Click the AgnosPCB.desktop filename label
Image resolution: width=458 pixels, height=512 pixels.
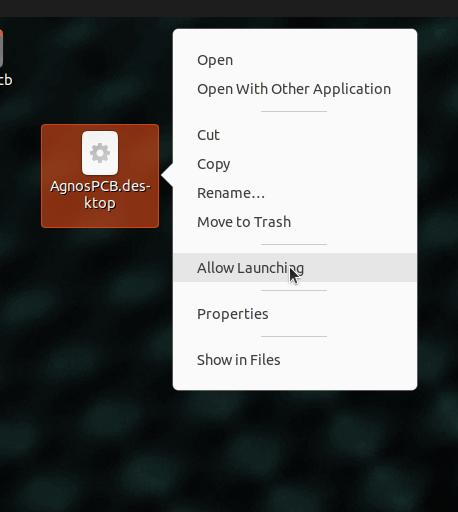coord(100,195)
